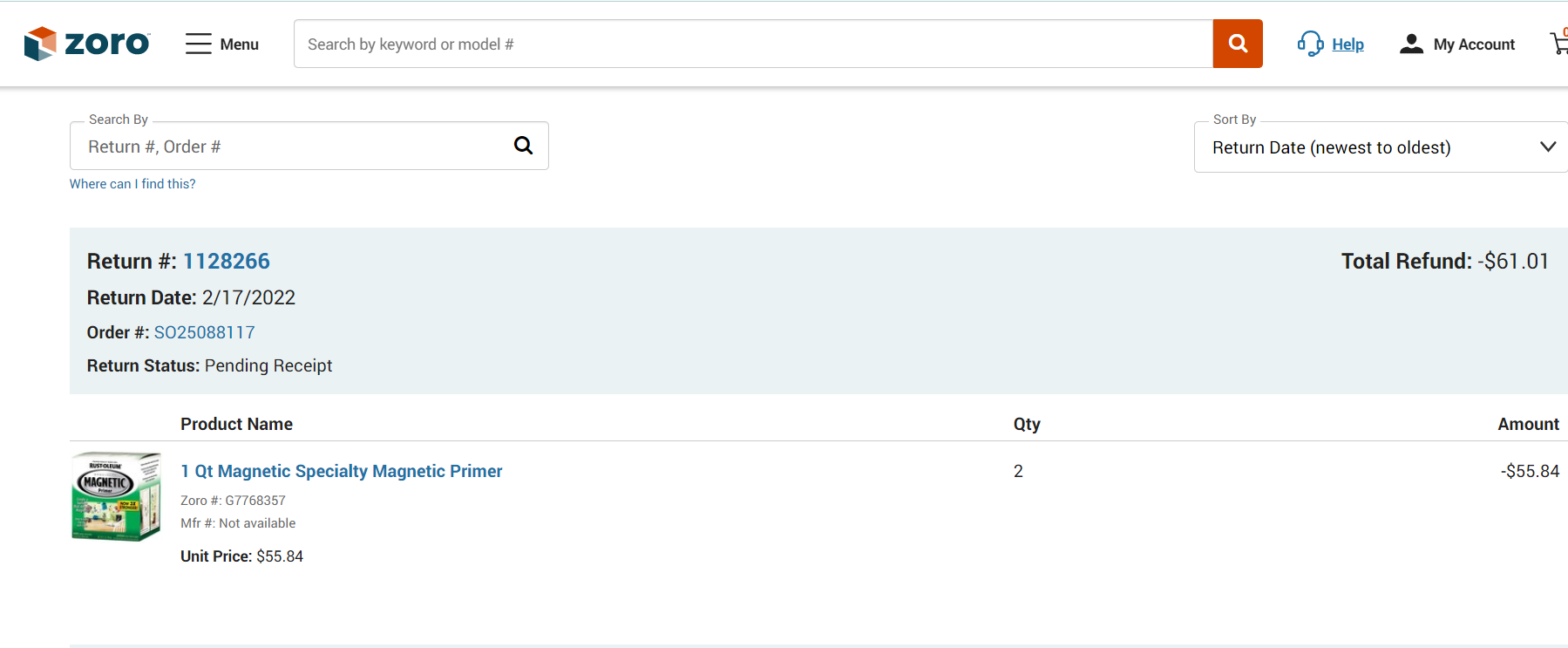Open the Magnetic Specialty Magnetic Primer link
This screenshot has height=648, width=1568.
[x=342, y=471]
